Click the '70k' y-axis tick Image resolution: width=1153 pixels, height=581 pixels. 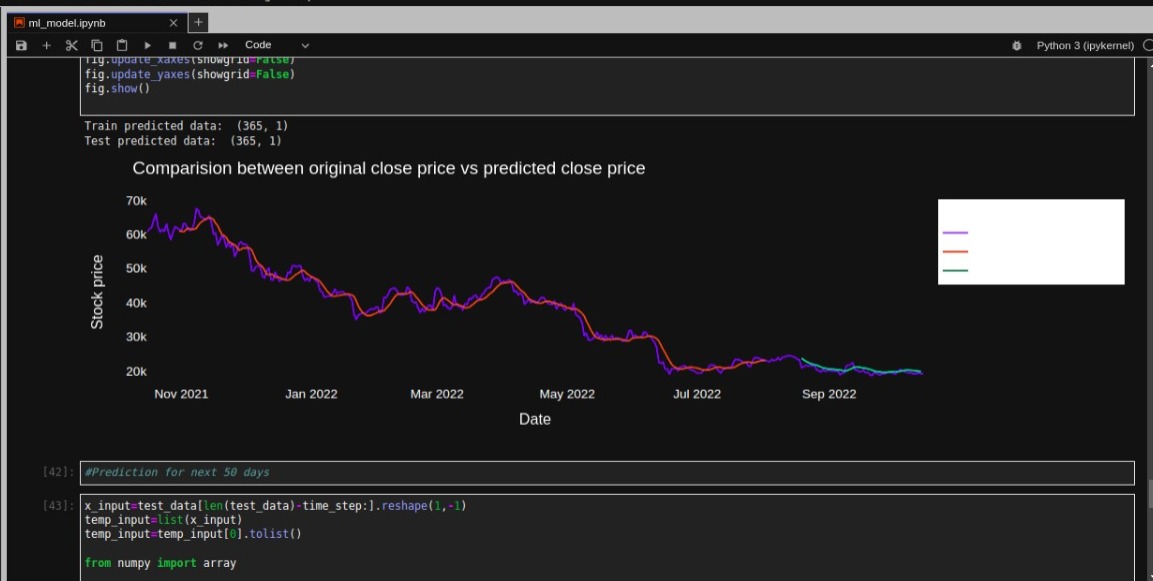pos(136,201)
